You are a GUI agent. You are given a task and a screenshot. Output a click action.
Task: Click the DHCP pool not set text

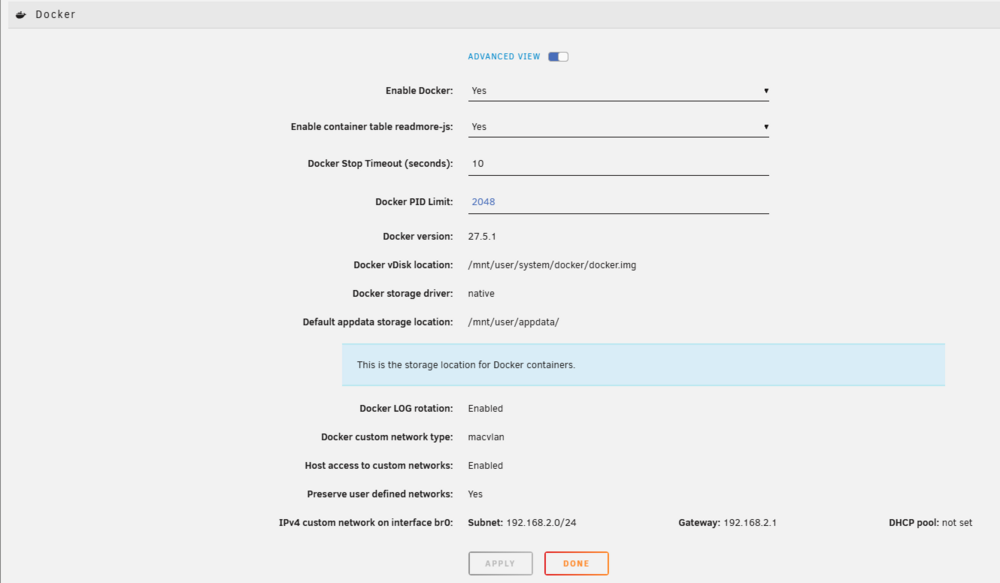pyautogui.click(x=930, y=522)
